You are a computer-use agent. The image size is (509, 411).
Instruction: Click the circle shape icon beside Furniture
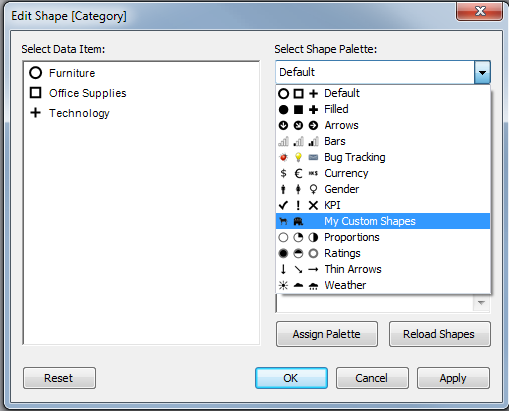click(35, 73)
